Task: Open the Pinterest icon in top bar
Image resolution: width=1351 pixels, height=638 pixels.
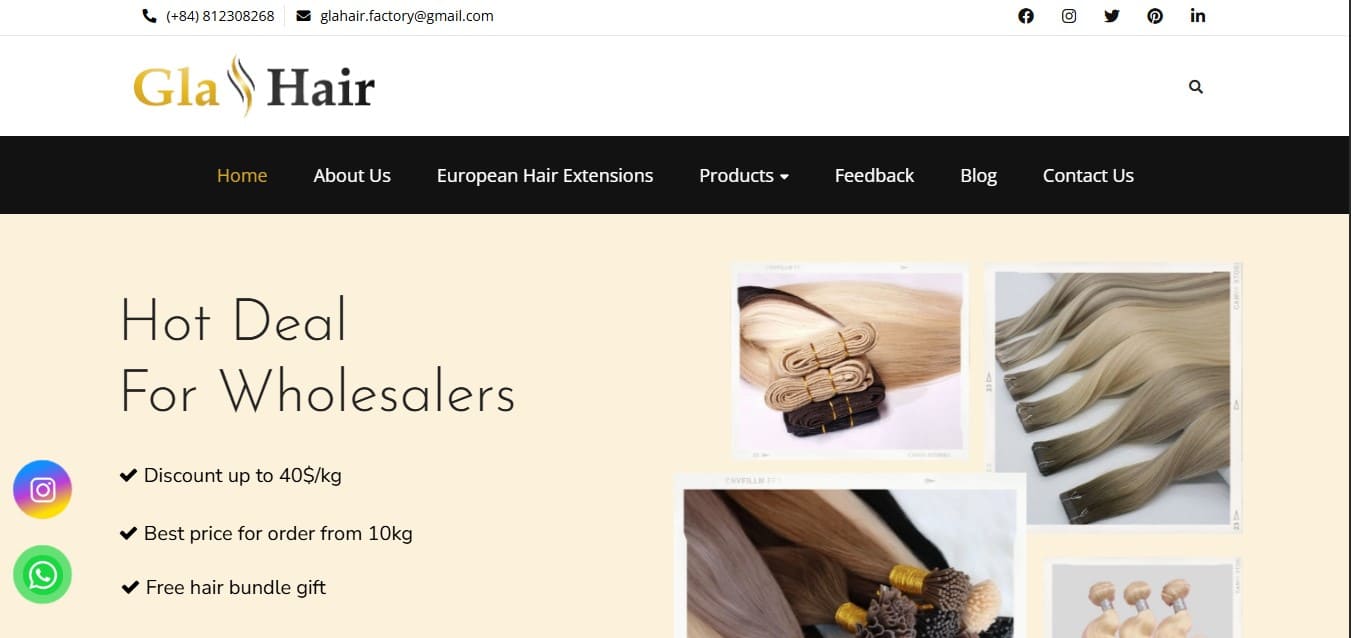Action: pyautogui.click(x=1155, y=16)
